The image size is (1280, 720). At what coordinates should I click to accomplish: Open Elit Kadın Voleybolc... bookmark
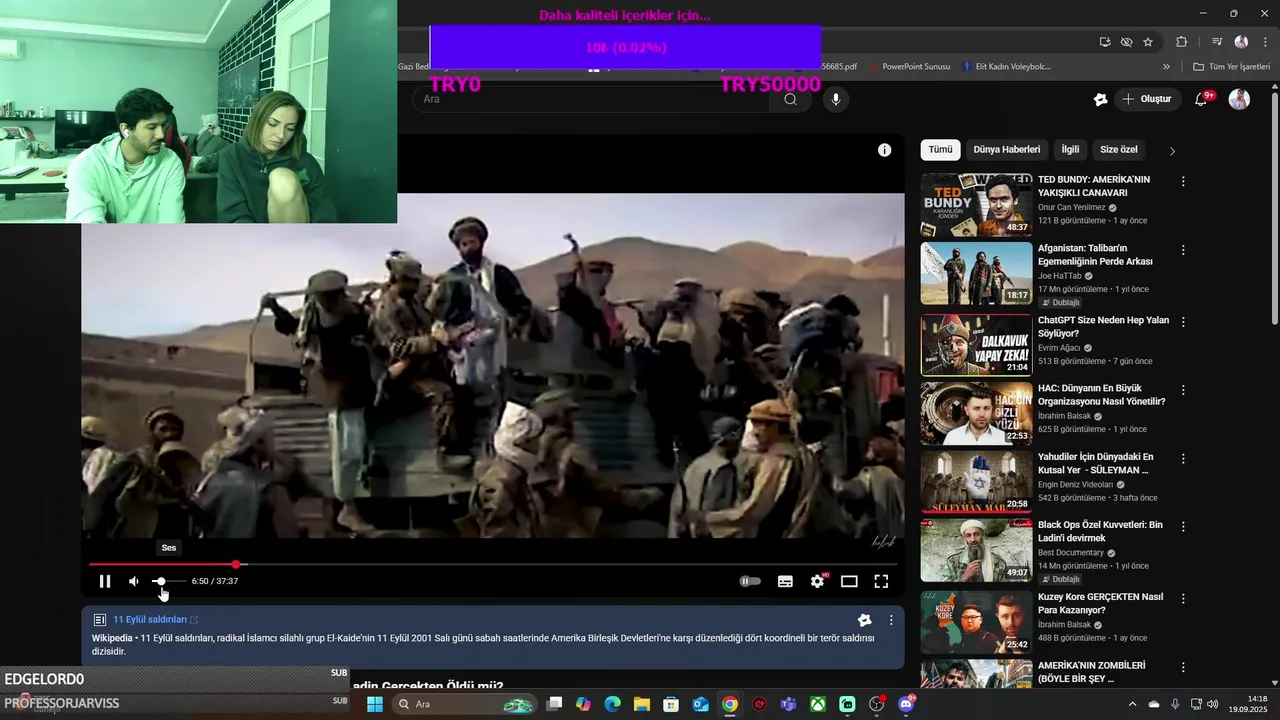pos(1006,67)
